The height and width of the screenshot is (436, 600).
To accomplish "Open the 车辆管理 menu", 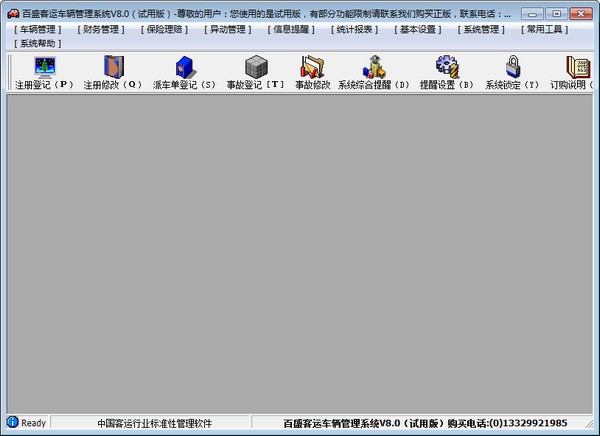I will (x=38, y=29).
